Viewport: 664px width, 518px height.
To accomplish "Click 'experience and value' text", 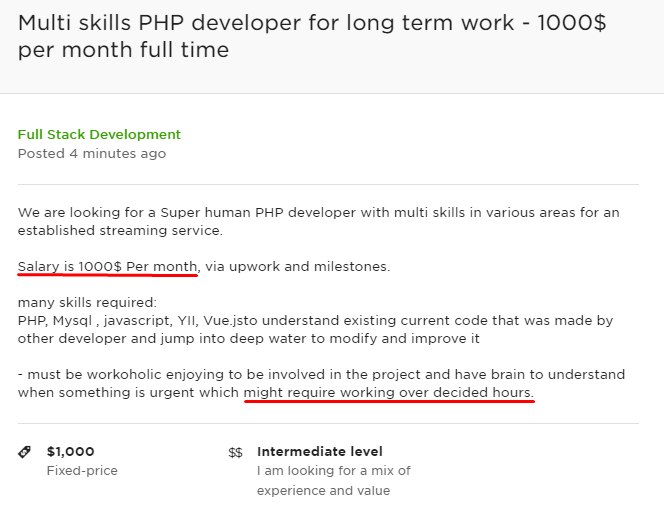I will tap(324, 490).
